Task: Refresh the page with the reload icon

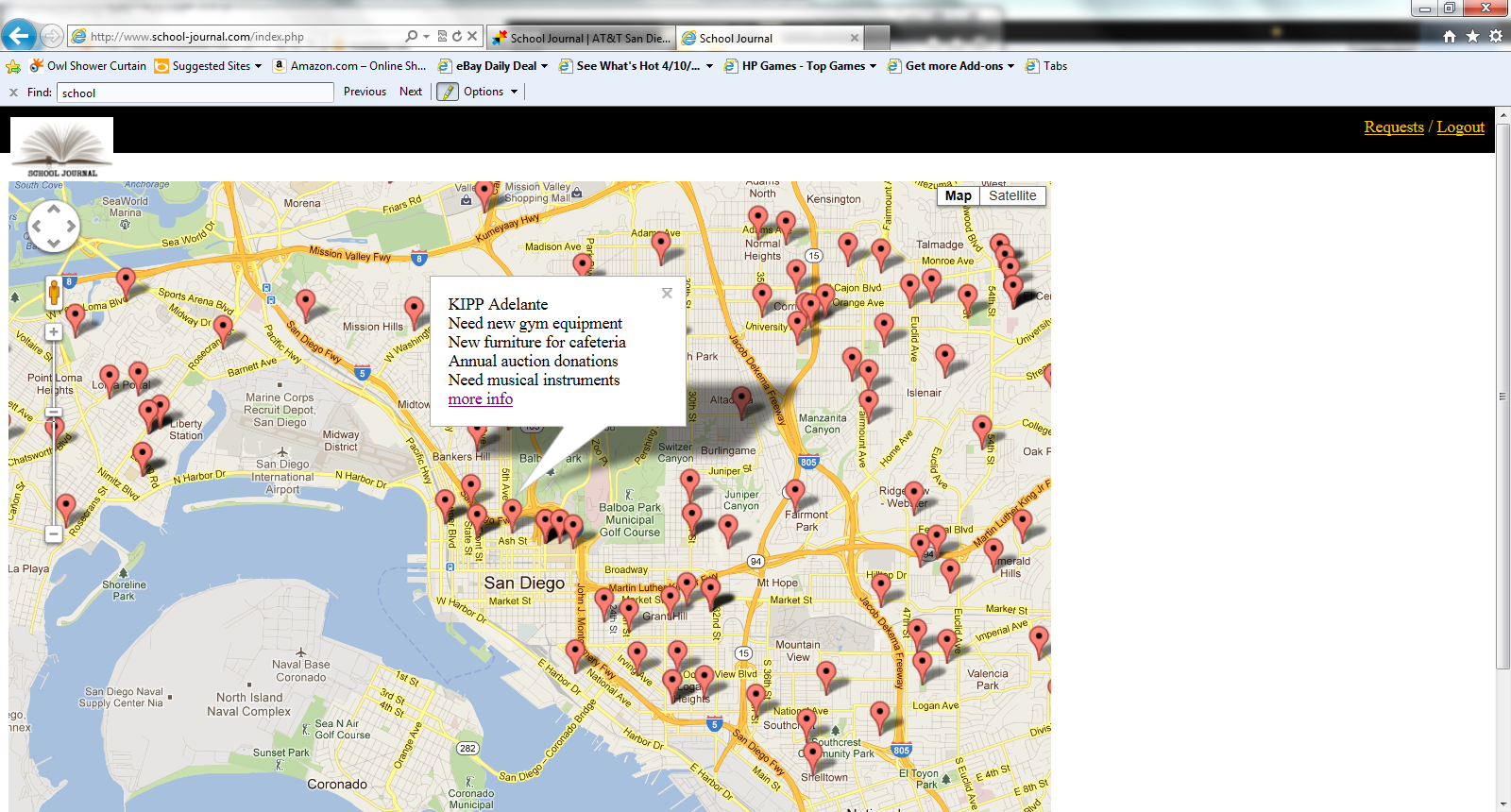Action: 457,37
